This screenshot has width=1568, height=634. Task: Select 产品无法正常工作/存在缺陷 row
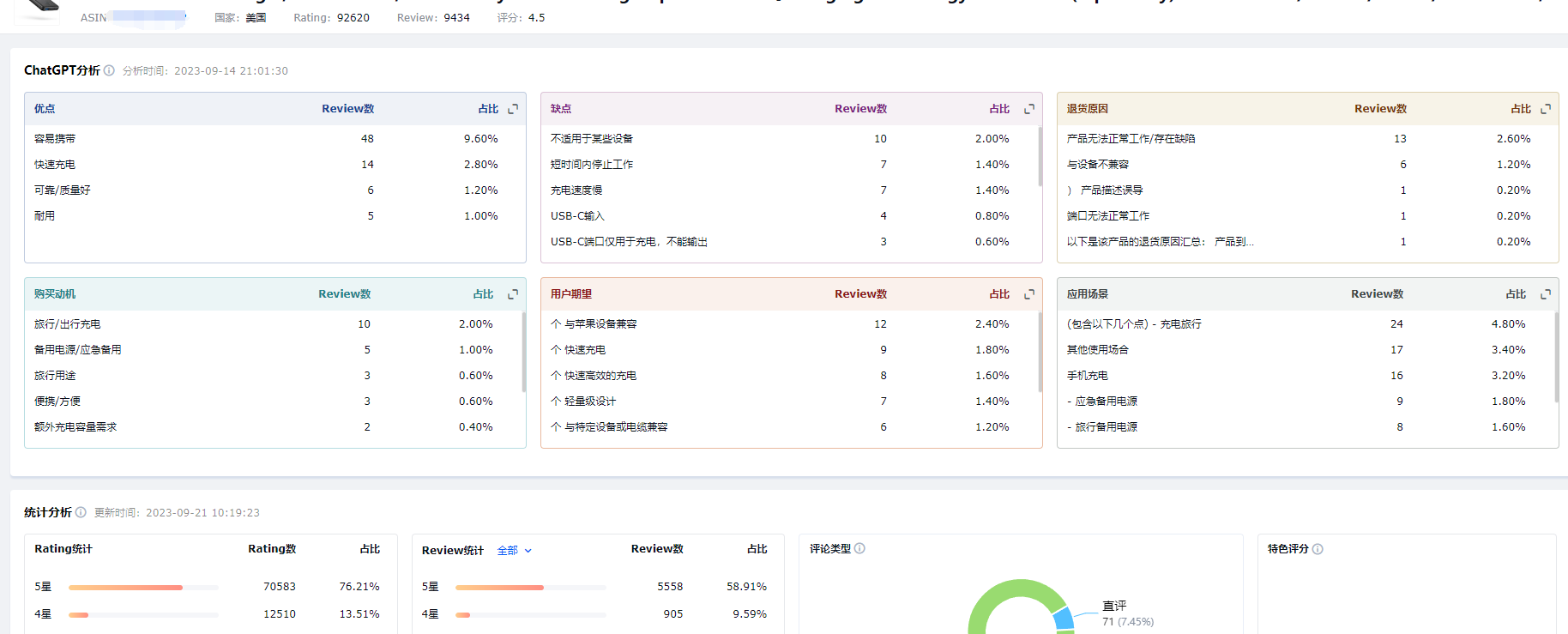tap(1307, 139)
